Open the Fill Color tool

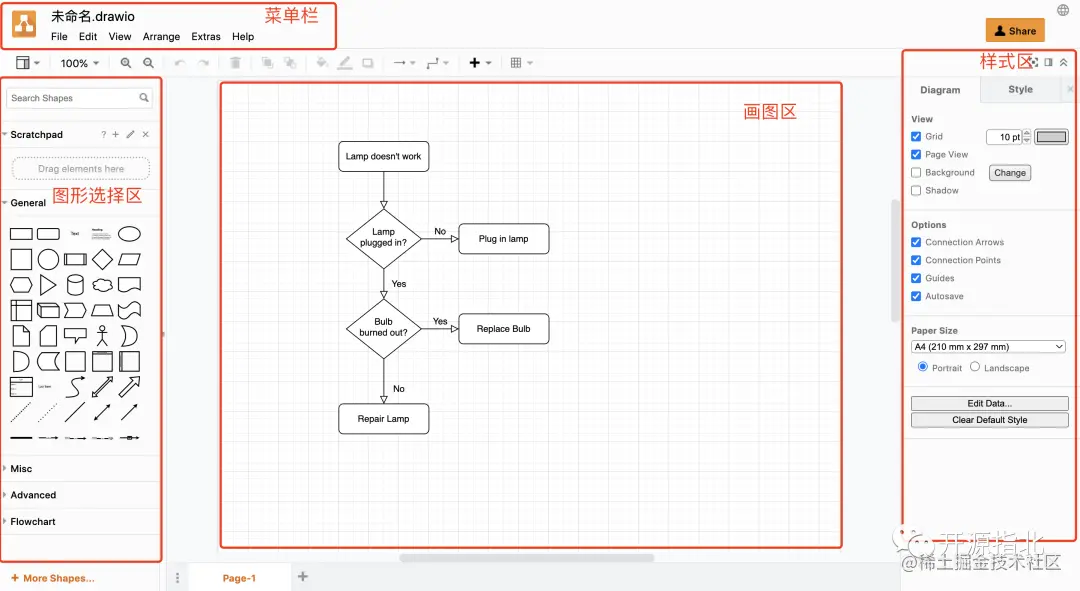[x=322, y=63]
